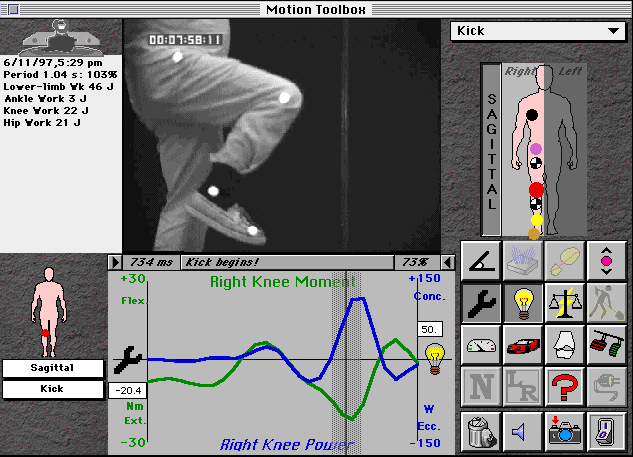Image resolution: width=633 pixels, height=457 pixels.
Task: Click the wrench moment tool button
Action: [479, 301]
